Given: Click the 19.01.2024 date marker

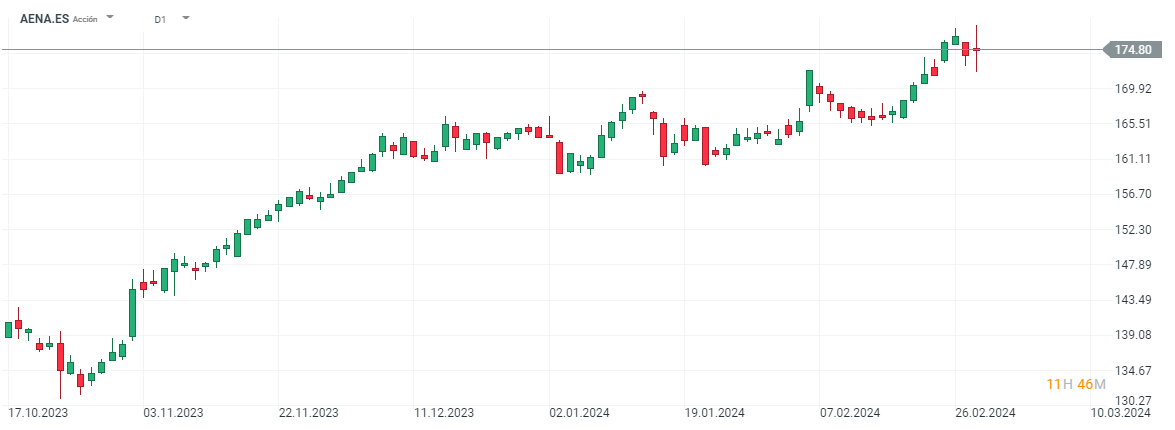Looking at the screenshot, I should click(x=715, y=412).
